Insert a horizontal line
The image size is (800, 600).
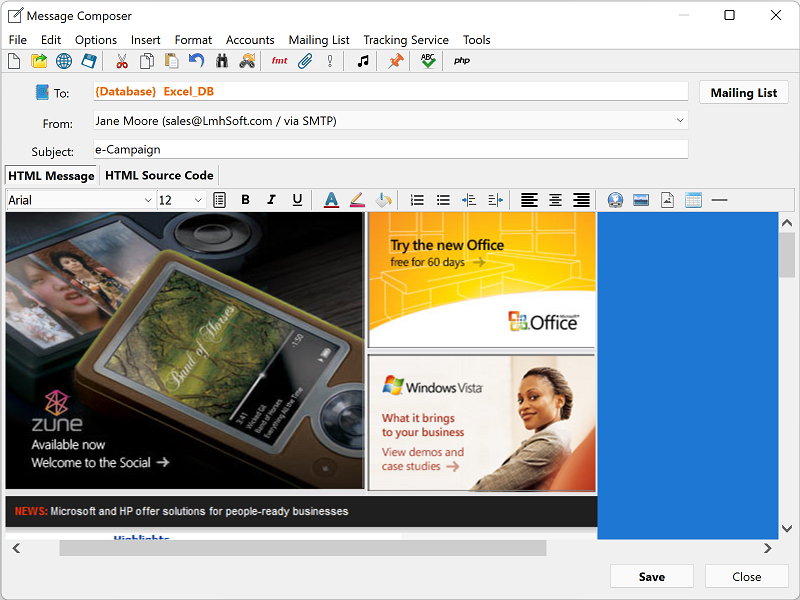tap(719, 200)
